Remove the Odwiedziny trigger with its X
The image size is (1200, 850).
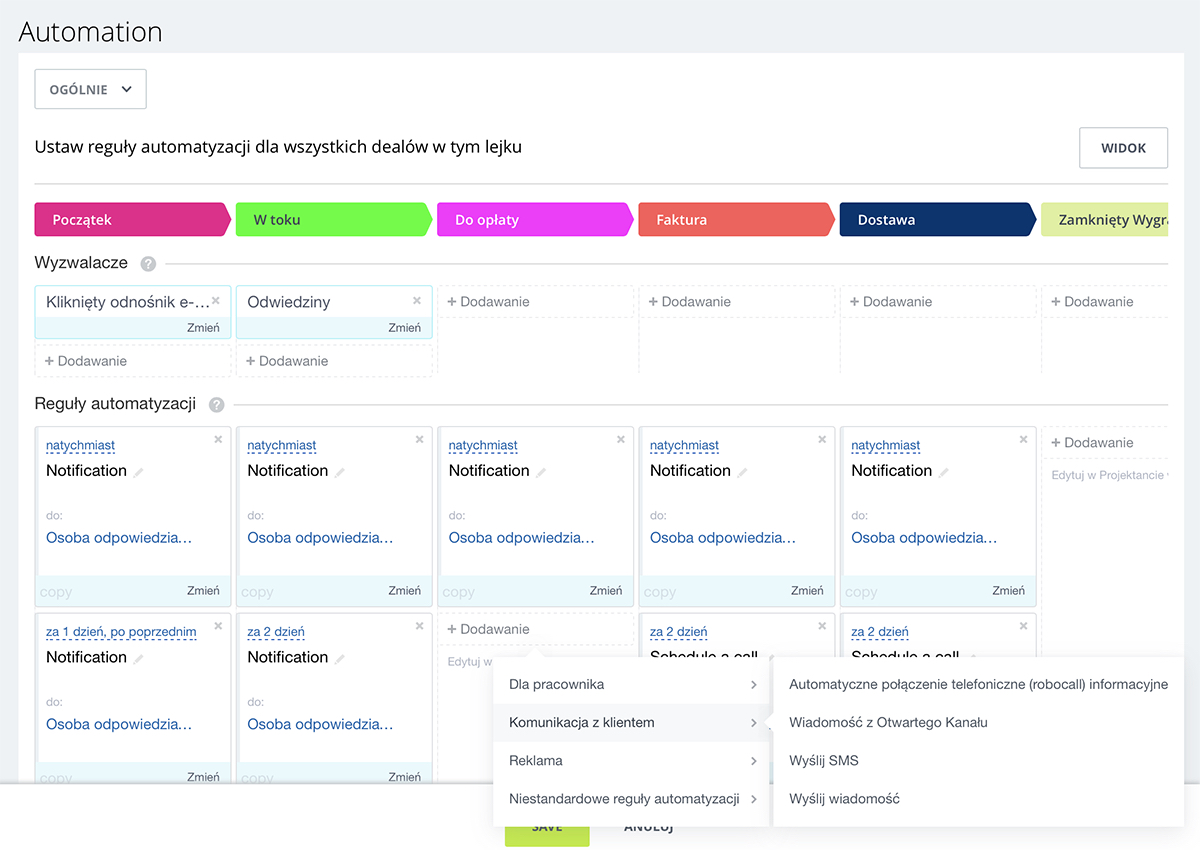pyautogui.click(x=418, y=301)
